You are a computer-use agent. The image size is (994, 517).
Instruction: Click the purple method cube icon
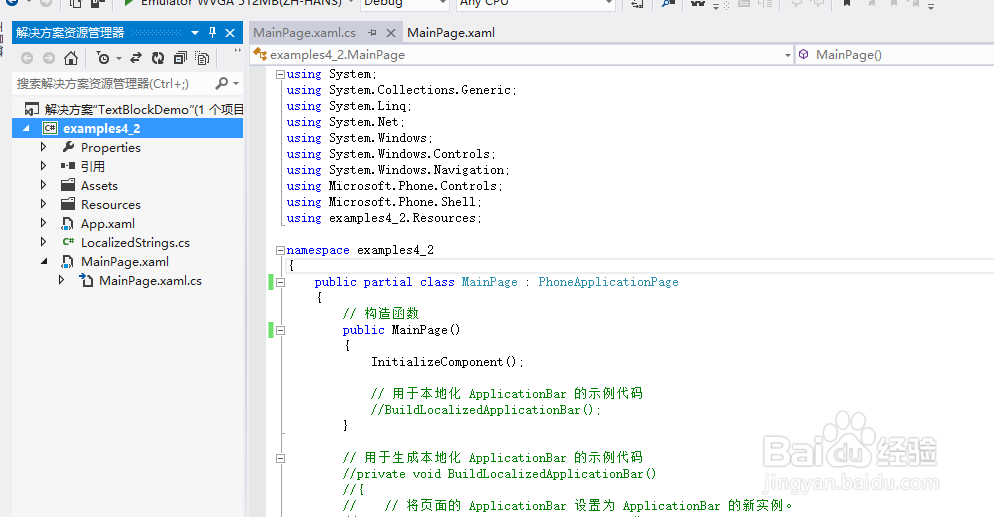(x=804, y=54)
